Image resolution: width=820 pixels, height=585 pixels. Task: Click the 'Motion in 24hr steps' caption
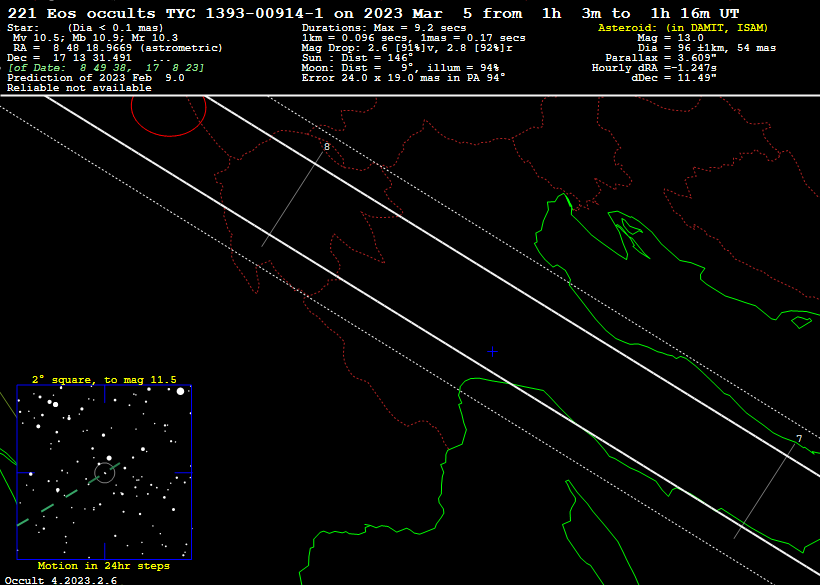(104, 566)
